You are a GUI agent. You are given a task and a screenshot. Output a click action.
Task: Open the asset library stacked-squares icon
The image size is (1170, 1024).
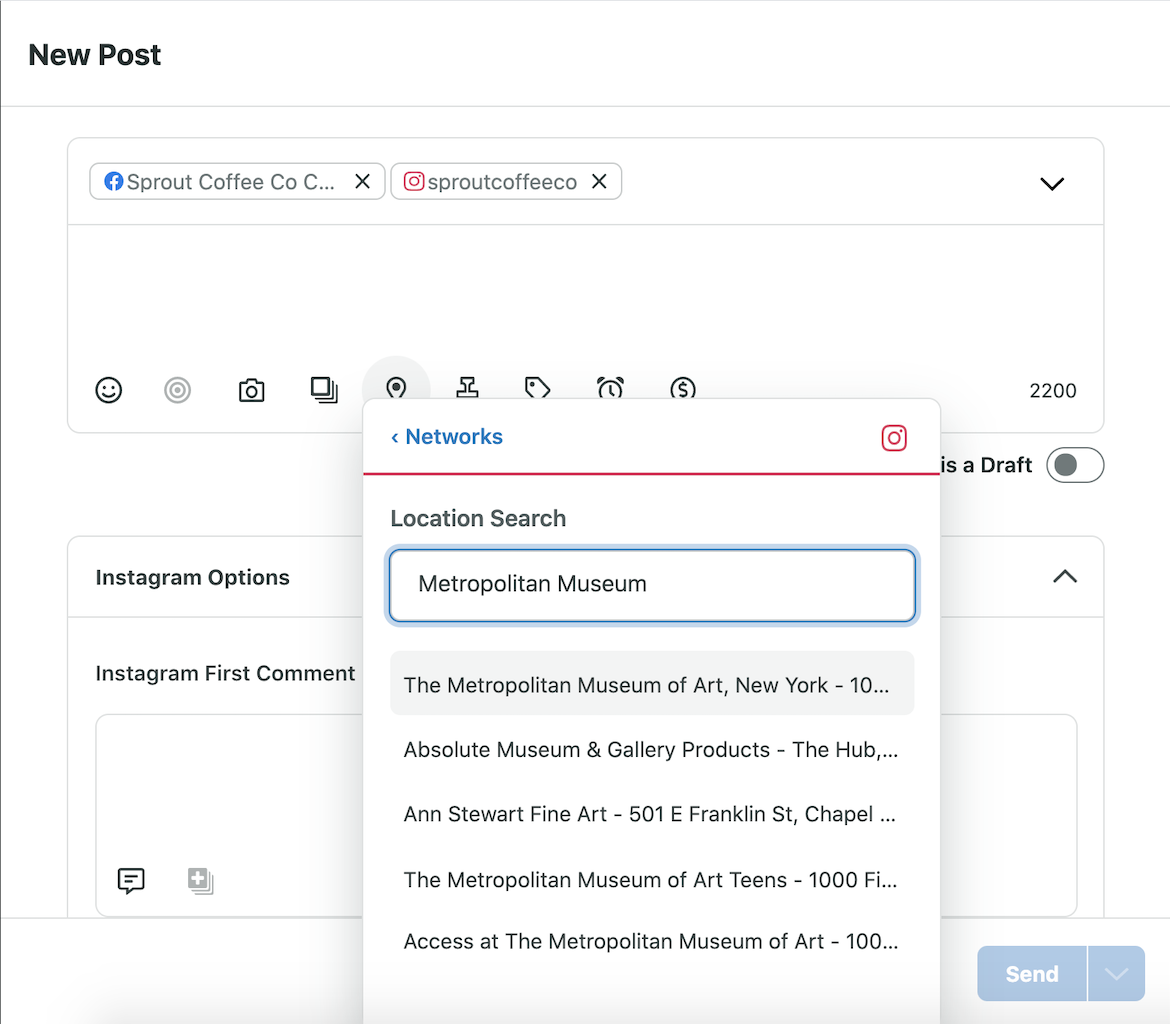[324, 390]
